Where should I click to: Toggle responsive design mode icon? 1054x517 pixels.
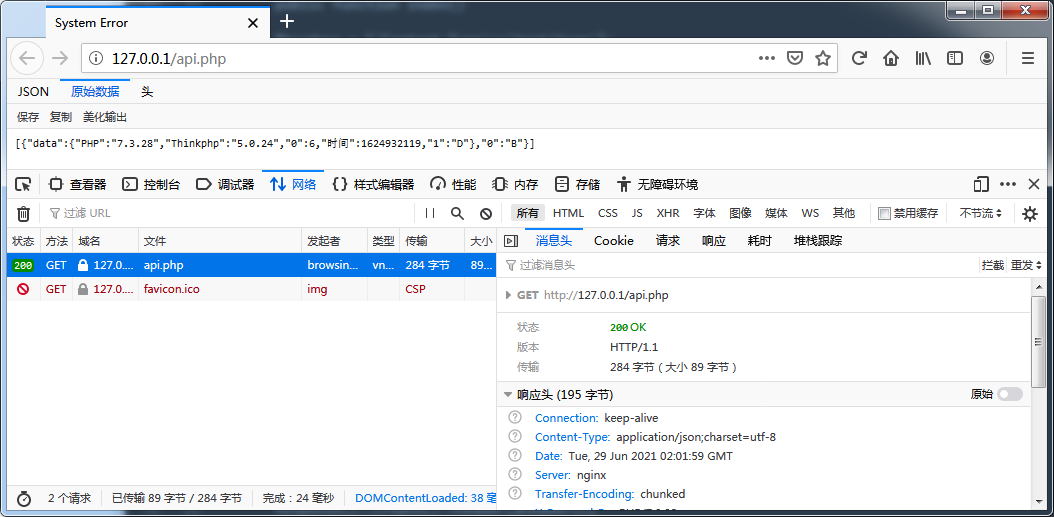[982, 184]
